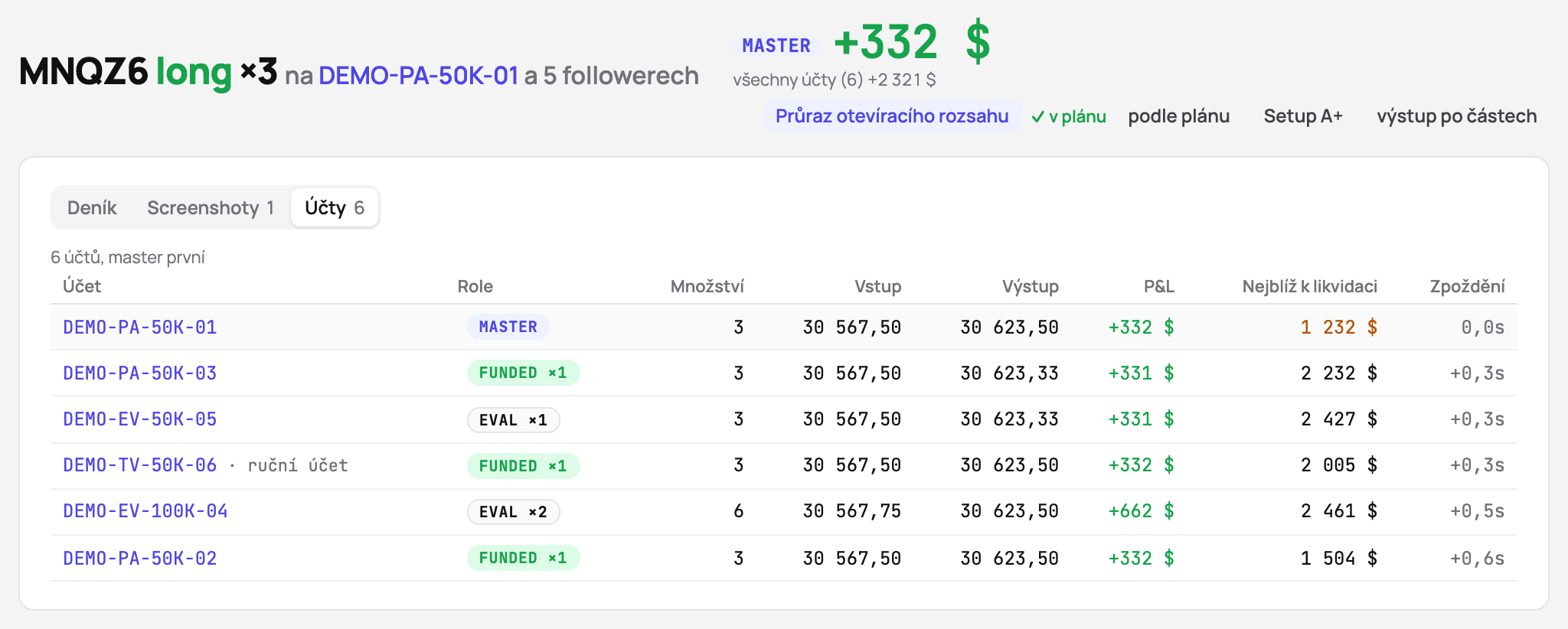Click the MASTER role badge in the table
Image resolution: width=1568 pixels, height=629 pixels.
coord(508,327)
